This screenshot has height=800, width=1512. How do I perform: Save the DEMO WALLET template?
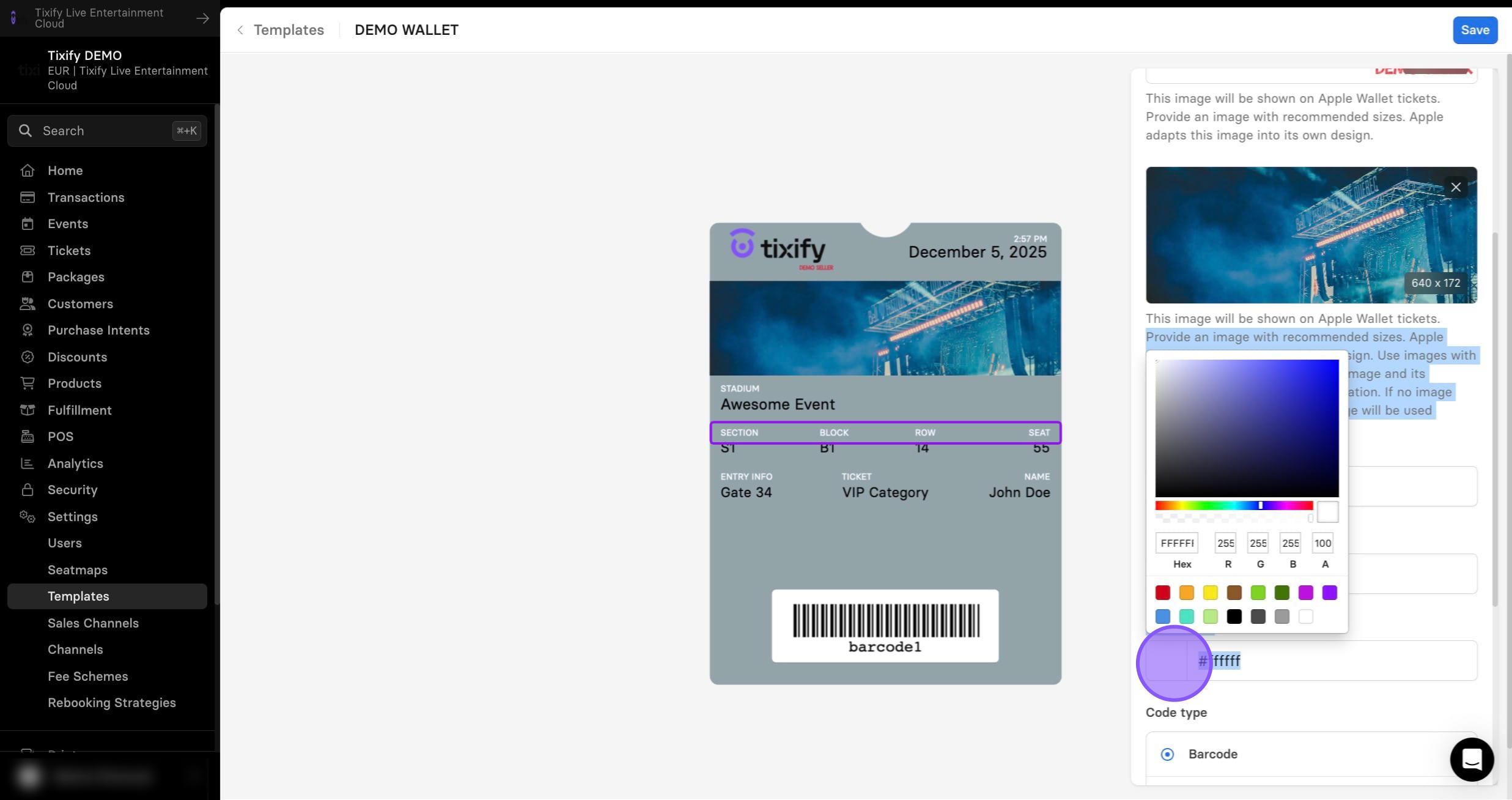(x=1475, y=30)
